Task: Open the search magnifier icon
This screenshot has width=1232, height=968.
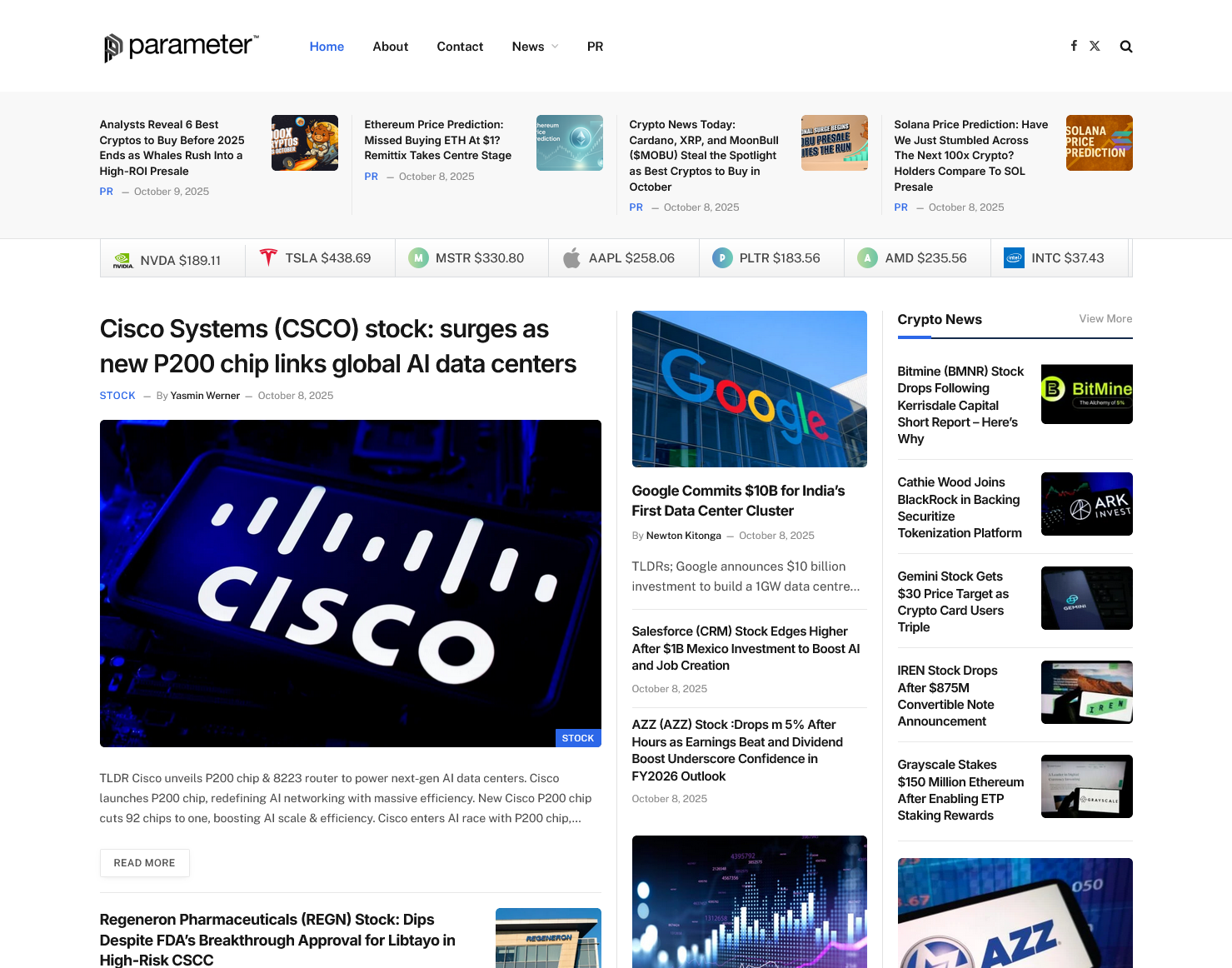Action: click(x=1125, y=47)
